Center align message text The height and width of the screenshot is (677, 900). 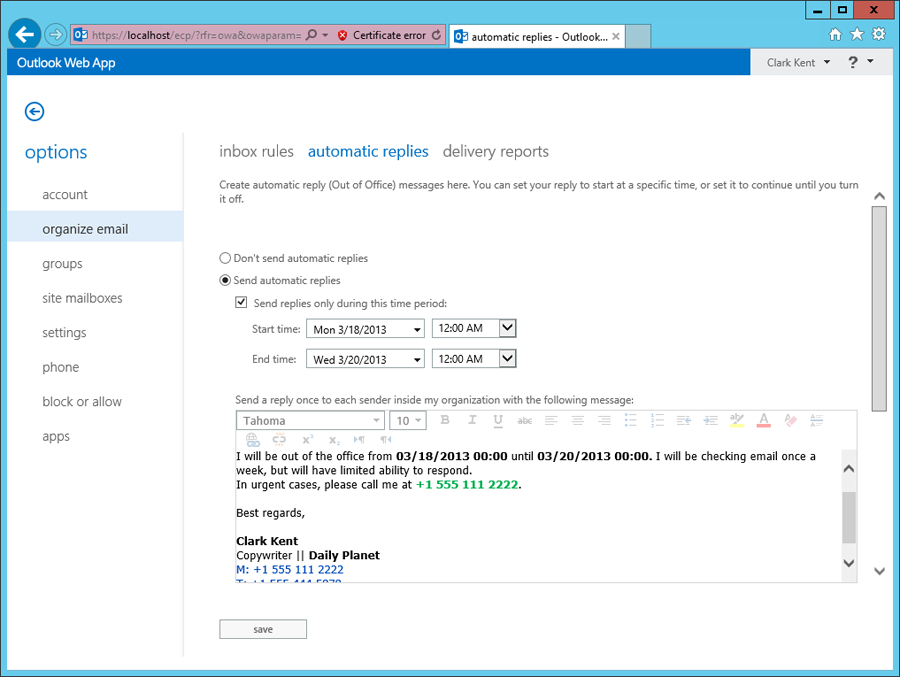click(x=577, y=421)
